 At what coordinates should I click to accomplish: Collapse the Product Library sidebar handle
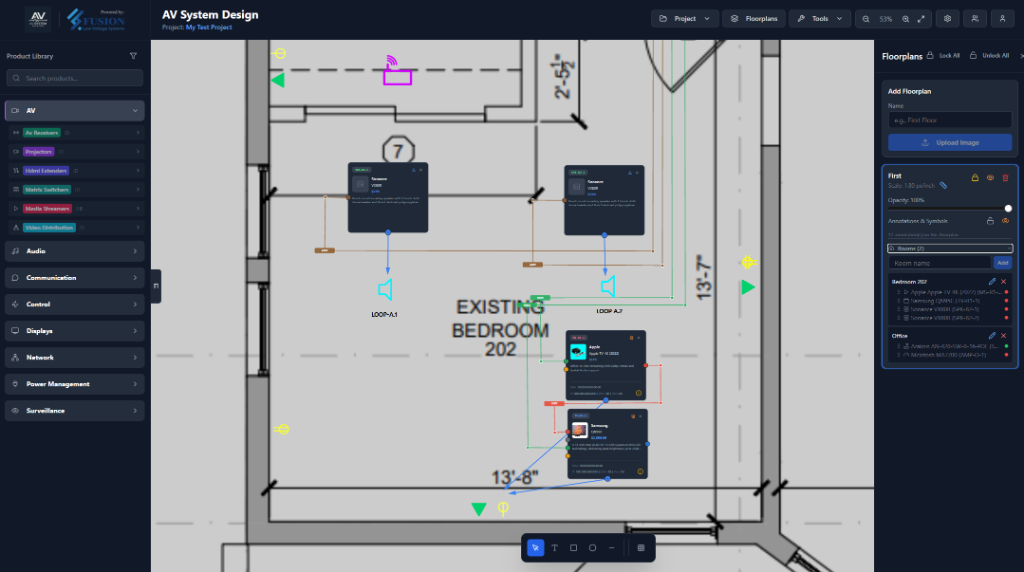(155, 286)
